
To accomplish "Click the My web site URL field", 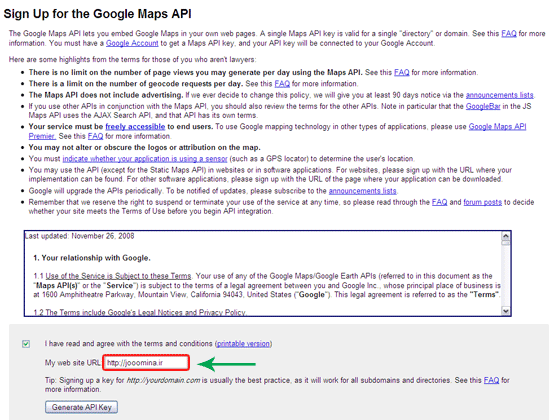I will click(x=146, y=363).
